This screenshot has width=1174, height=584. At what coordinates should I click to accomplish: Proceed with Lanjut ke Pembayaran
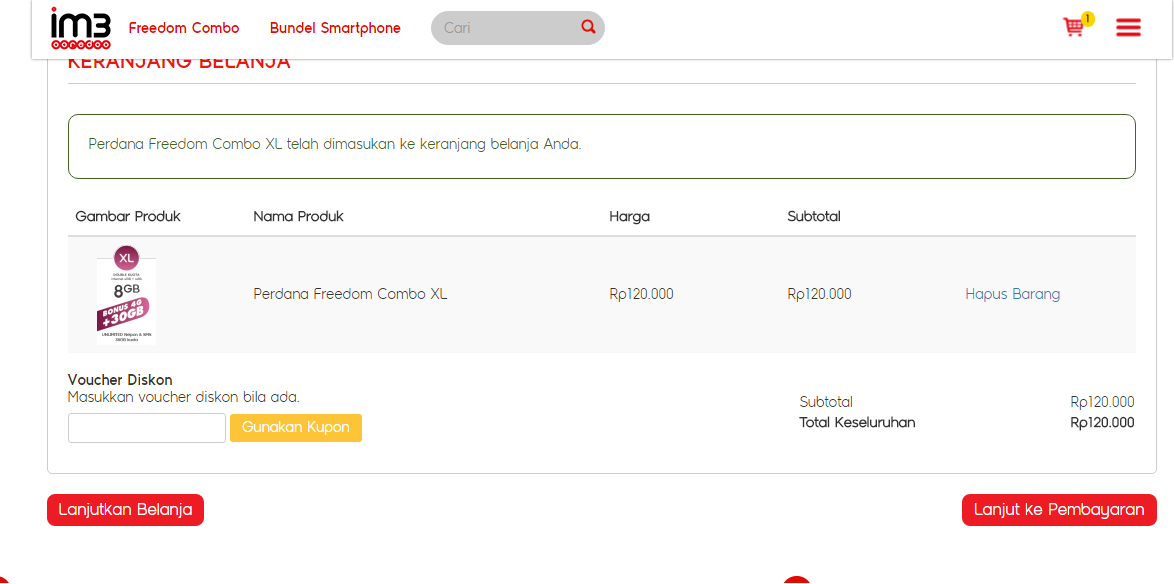[x=1059, y=510]
